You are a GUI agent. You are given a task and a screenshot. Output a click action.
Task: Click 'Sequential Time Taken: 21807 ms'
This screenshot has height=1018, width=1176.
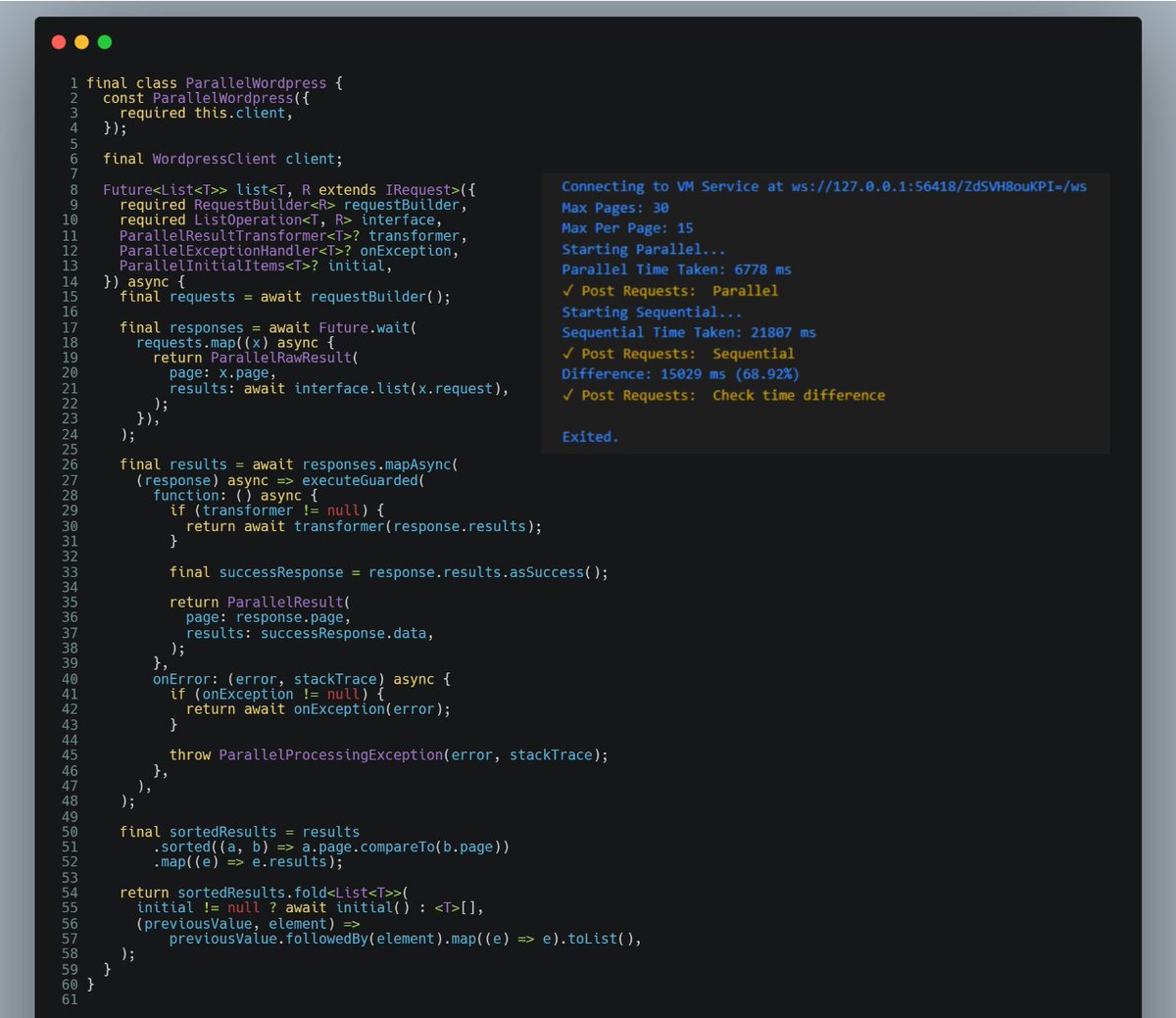pos(689,332)
